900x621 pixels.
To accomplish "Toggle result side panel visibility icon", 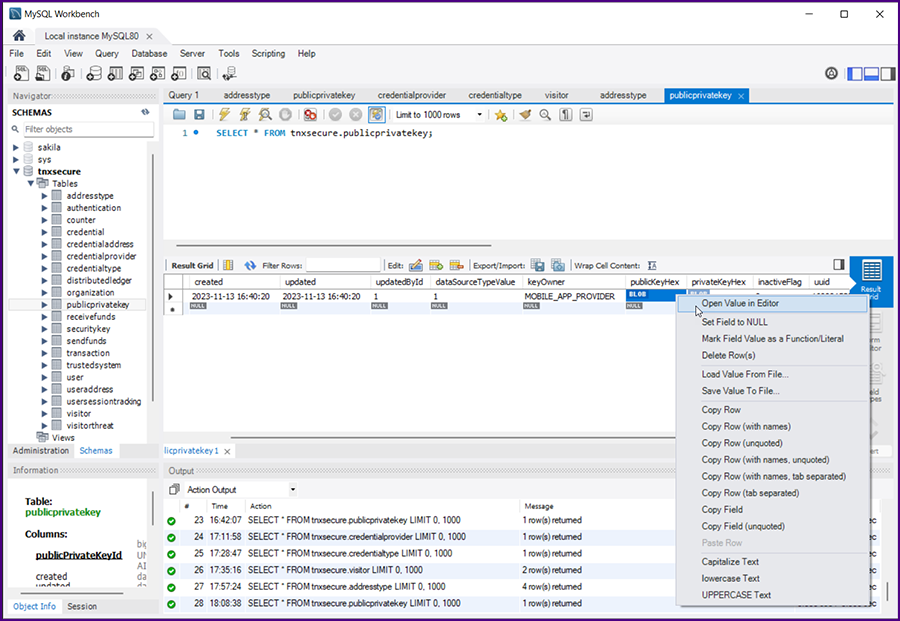I will 839,265.
